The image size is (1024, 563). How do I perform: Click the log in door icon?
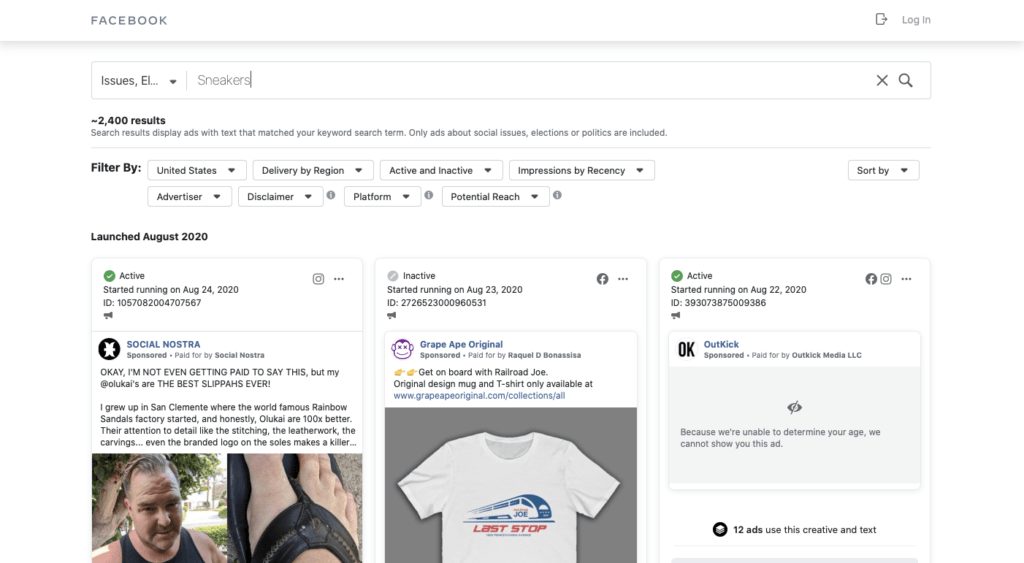pyautogui.click(x=881, y=20)
